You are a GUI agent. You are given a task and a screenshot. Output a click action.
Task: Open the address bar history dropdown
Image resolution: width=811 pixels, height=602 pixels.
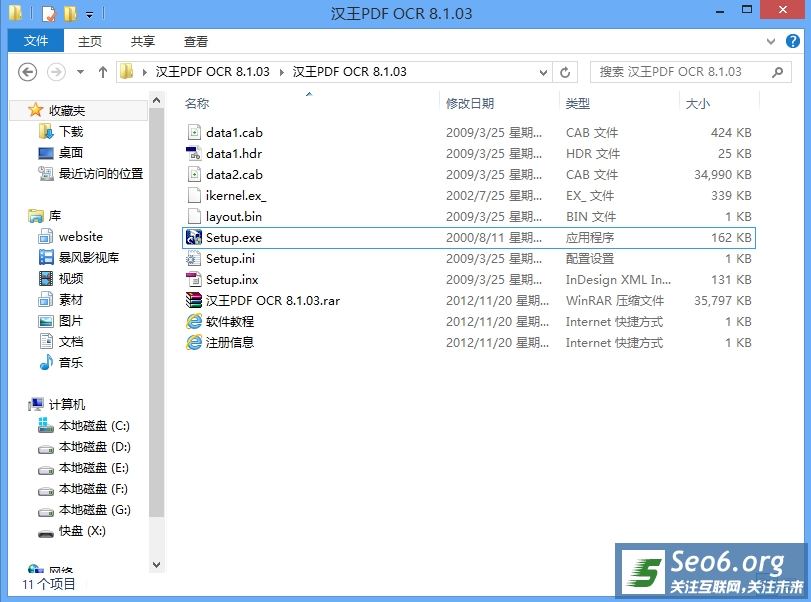pyautogui.click(x=543, y=72)
